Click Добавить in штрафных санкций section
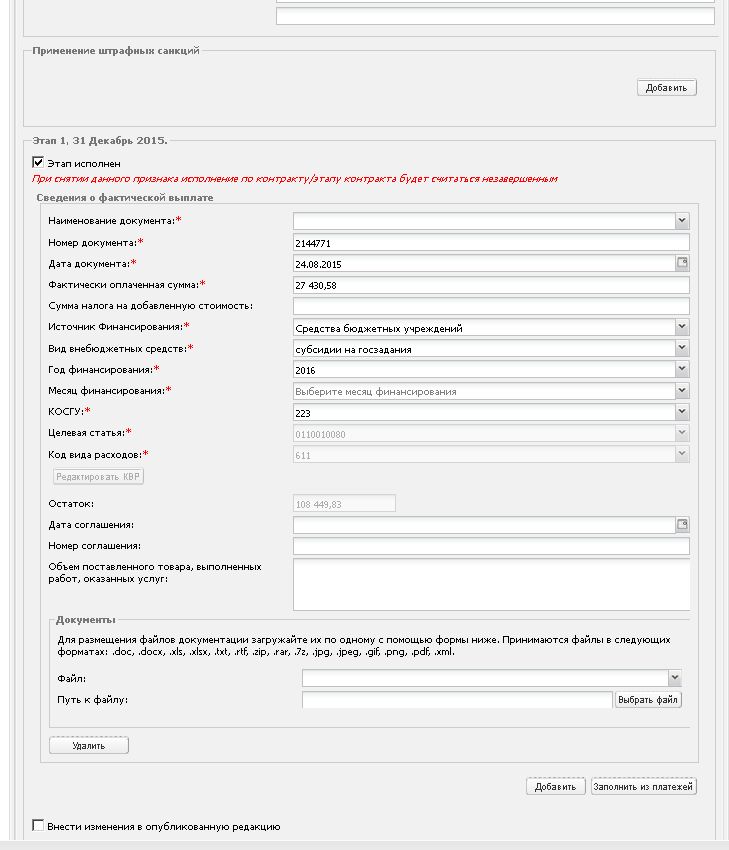The width and height of the screenshot is (729, 850). click(x=667, y=88)
